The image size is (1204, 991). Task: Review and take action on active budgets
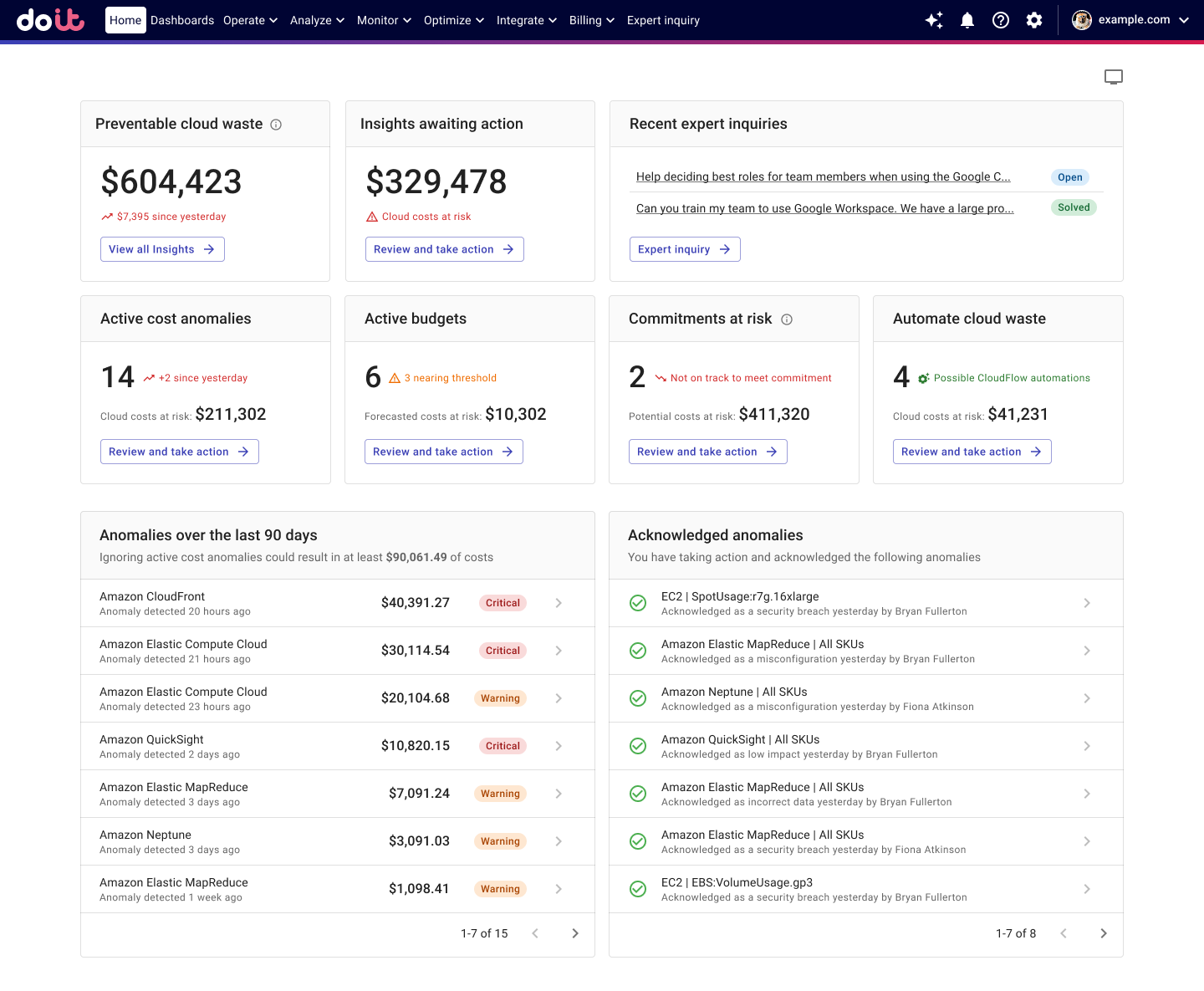(x=443, y=452)
